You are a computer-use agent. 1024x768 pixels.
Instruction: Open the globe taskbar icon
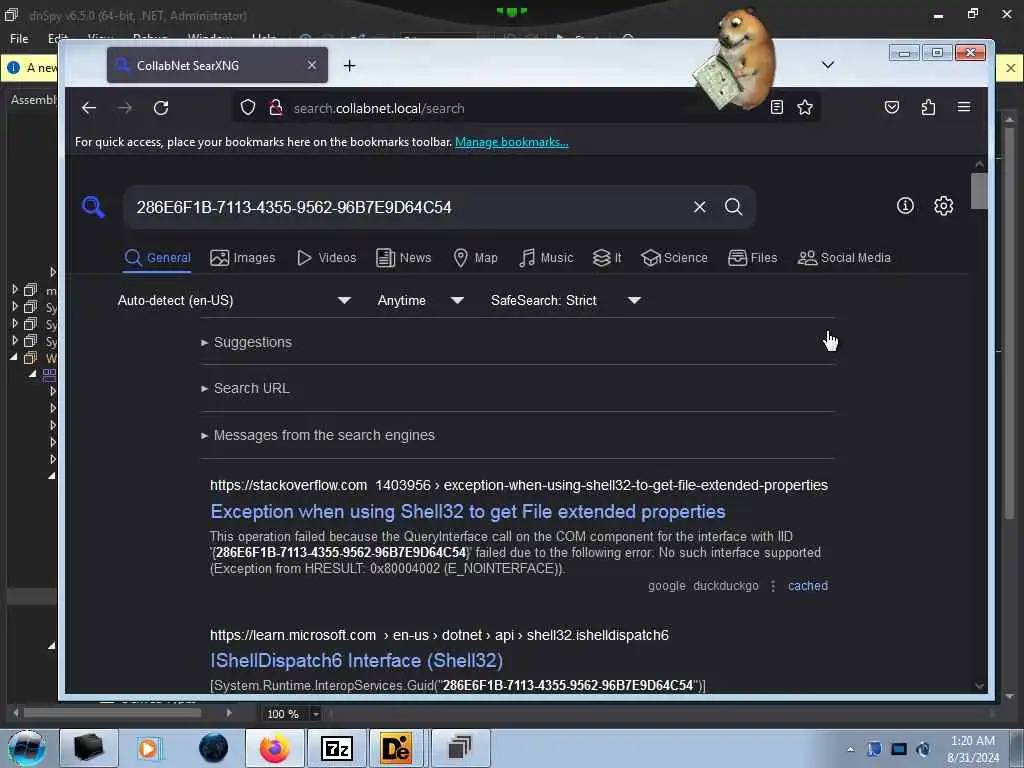(x=213, y=748)
